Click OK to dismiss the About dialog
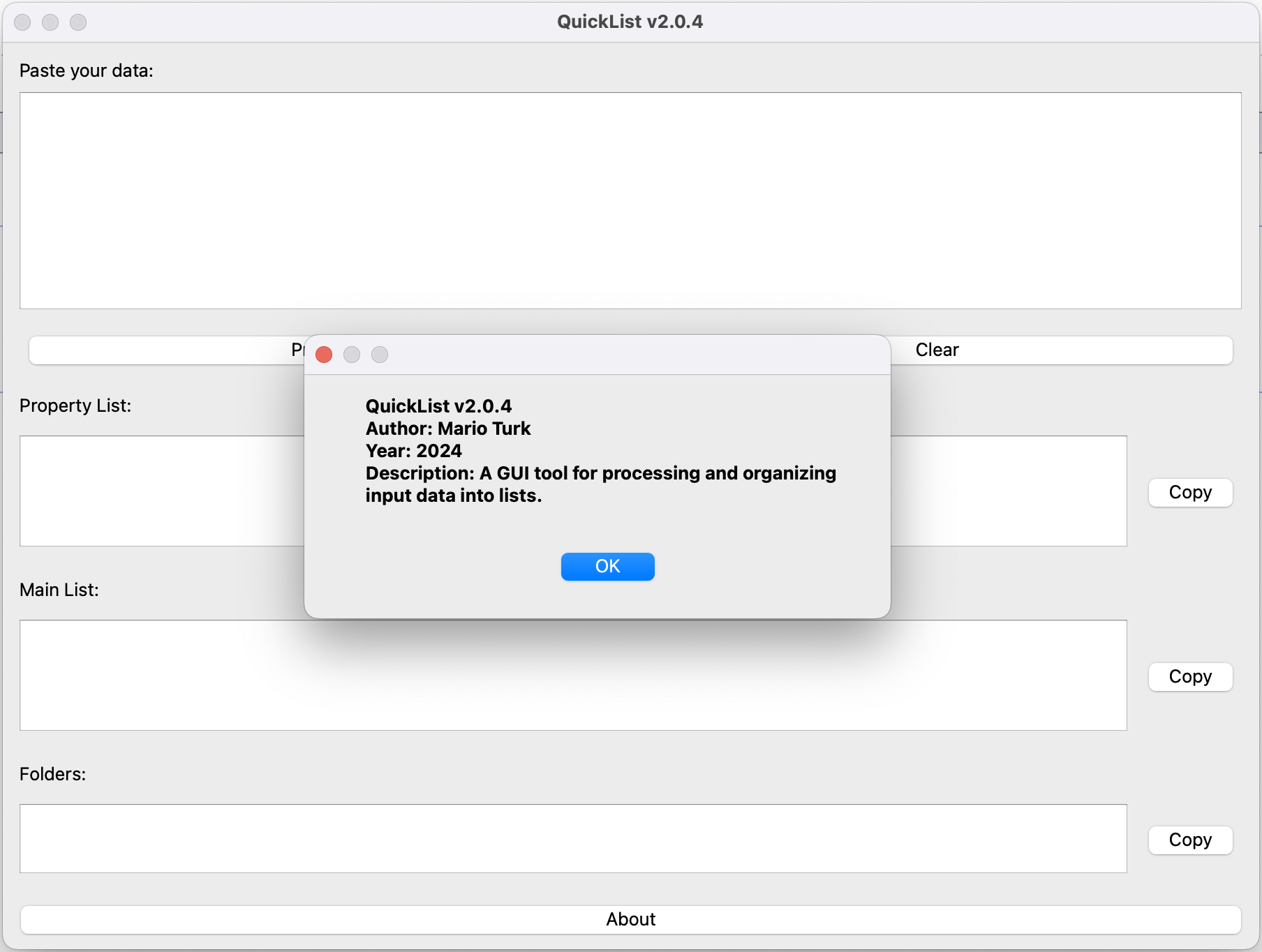The width and height of the screenshot is (1262, 952). (607, 566)
